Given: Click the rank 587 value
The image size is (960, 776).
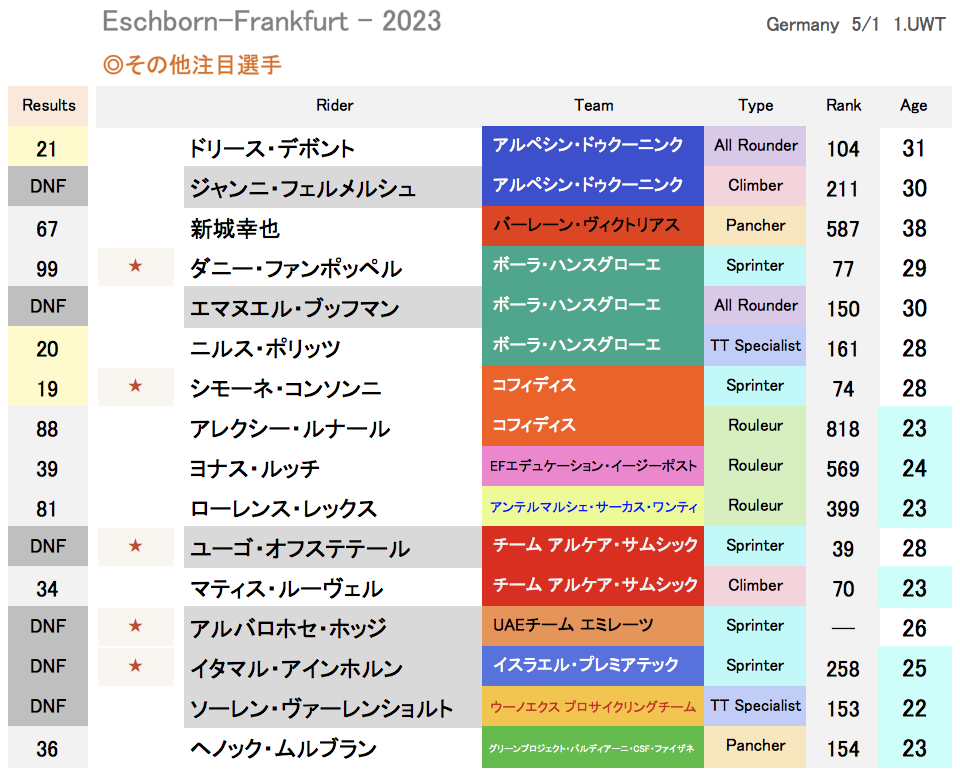Looking at the screenshot, I should 843,229.
